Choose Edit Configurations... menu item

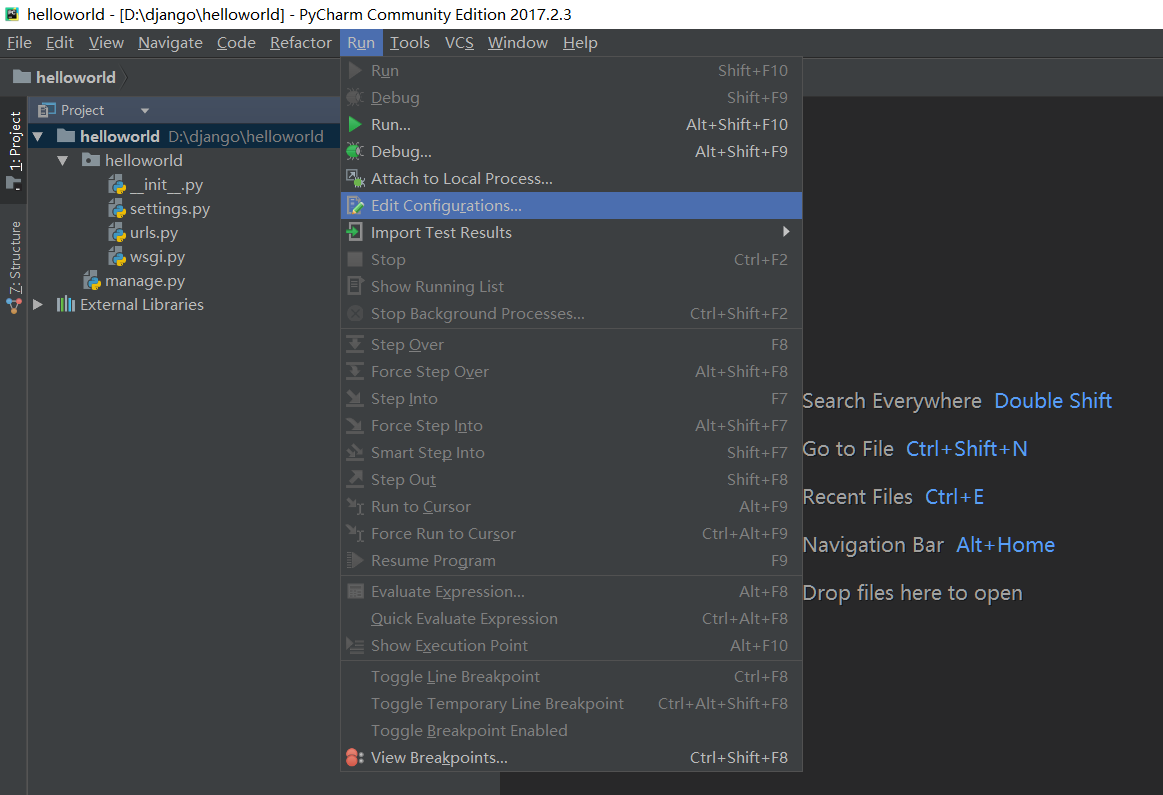[571, 205]
